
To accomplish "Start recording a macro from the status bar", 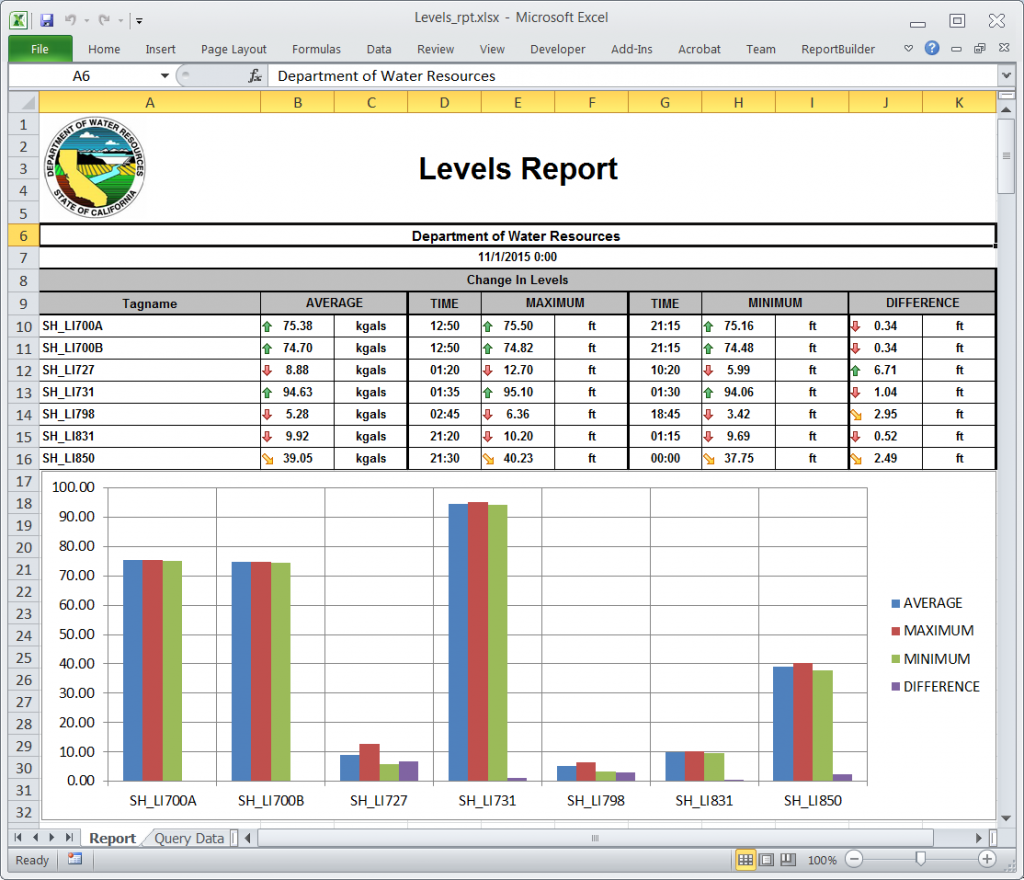I will pos(74,860).
